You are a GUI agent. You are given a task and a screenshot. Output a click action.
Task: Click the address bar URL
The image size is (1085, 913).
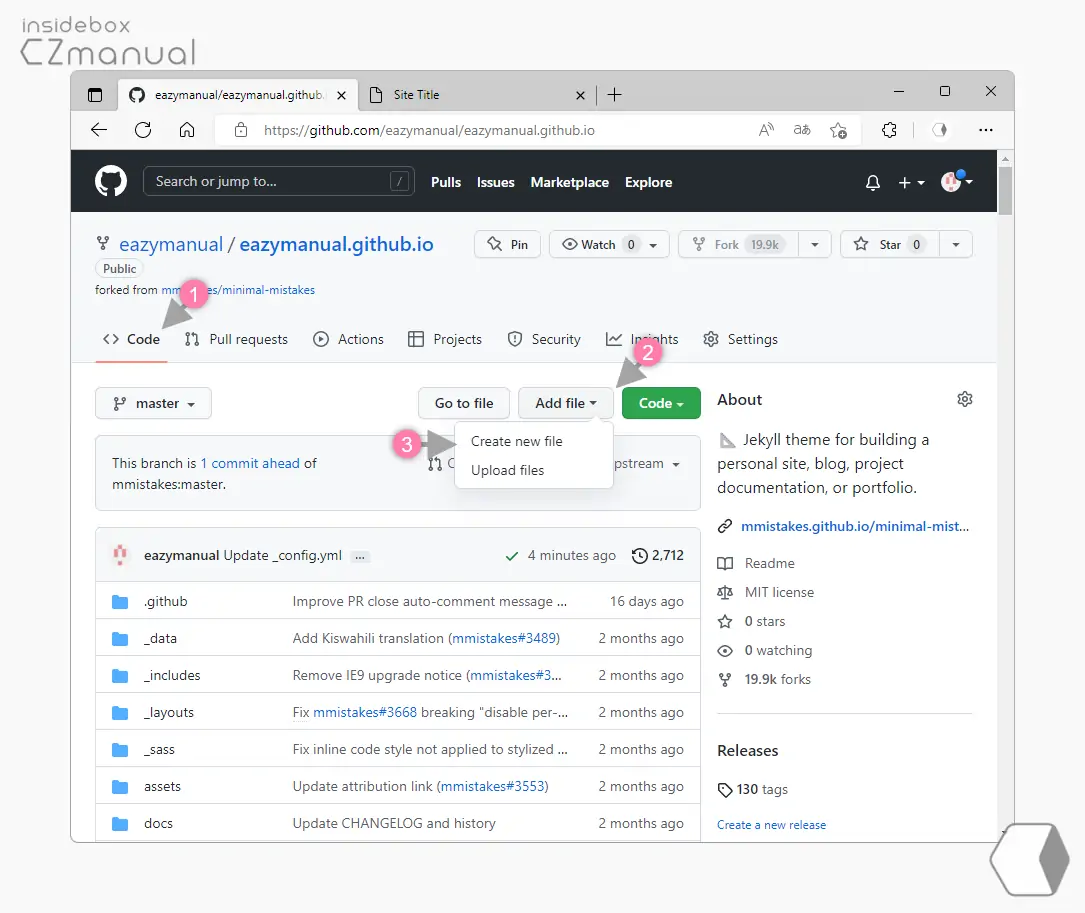(429, 130)
